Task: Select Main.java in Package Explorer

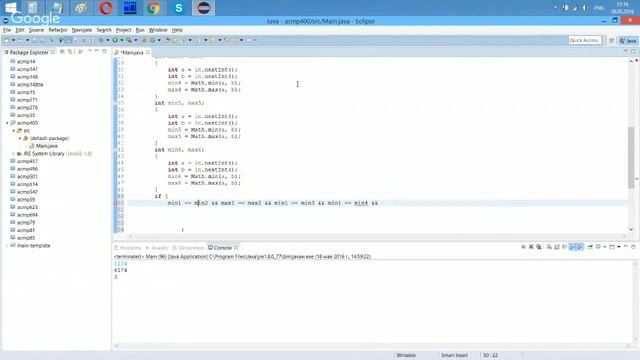Action: pos(47,146)
